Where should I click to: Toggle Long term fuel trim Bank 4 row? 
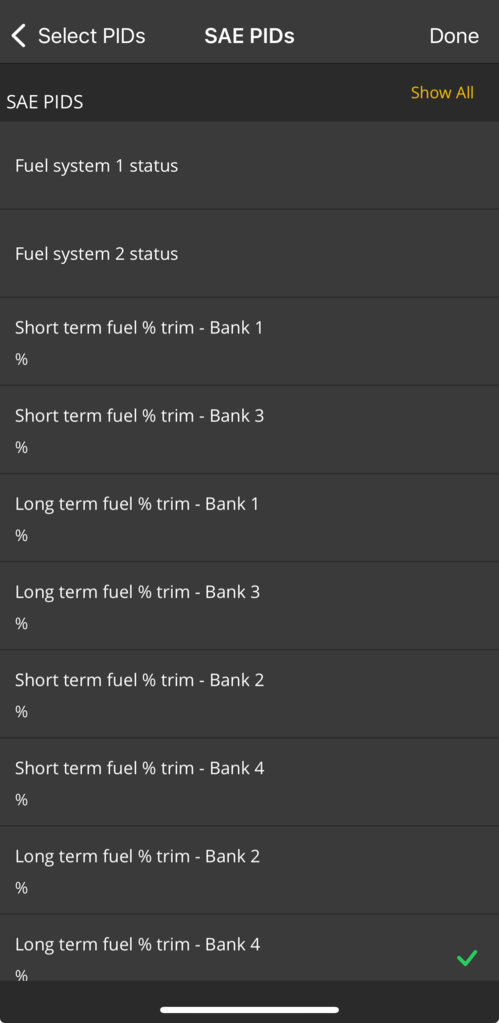pos(249,947)
